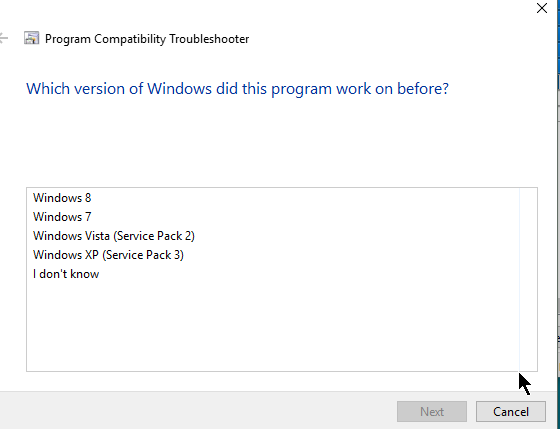The height and width of the screenshot is (429, 560).
Task: Click the empty area inside the version list
Action: 271,325
